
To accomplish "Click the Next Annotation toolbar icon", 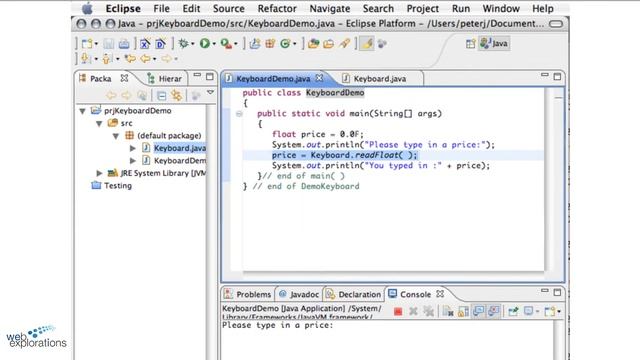I will pos(86,59).
